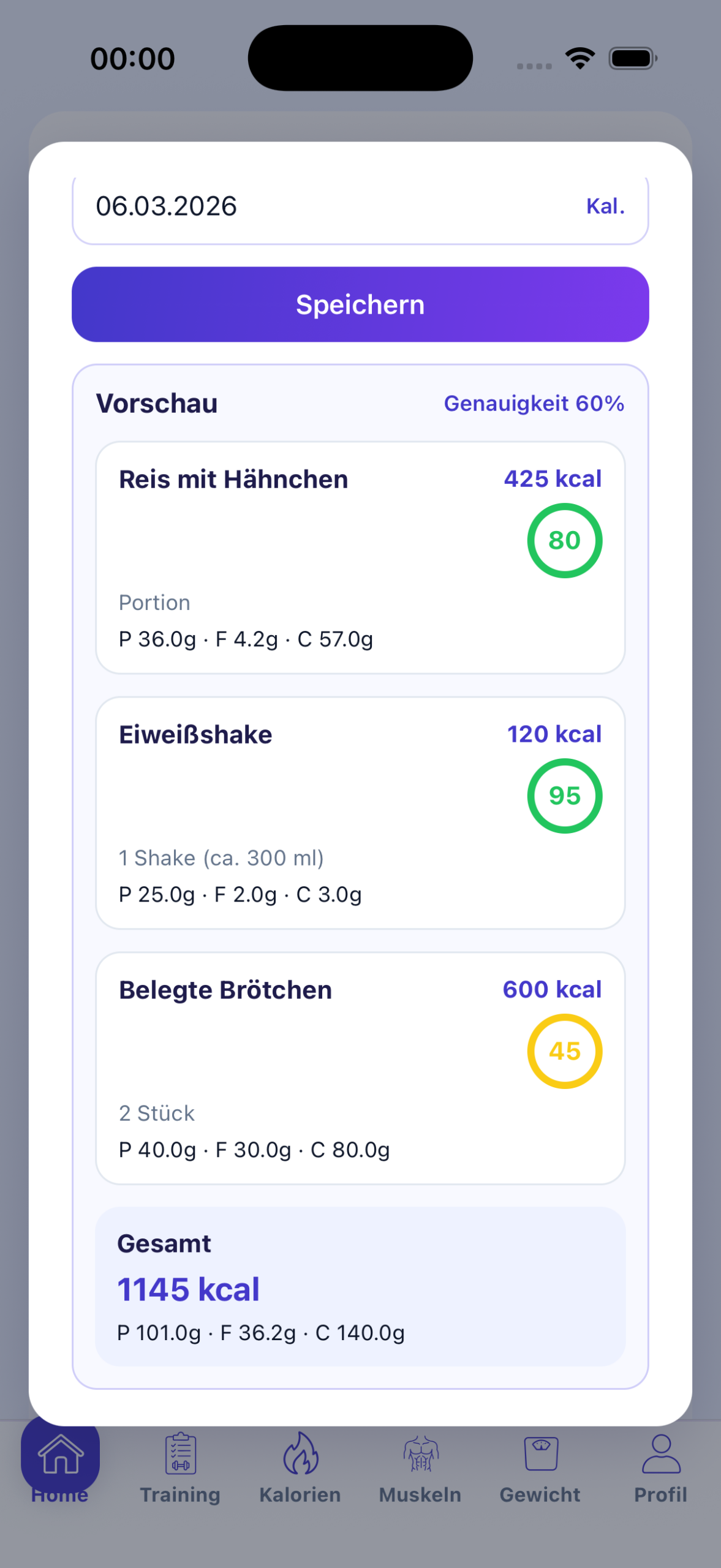Tap the Genauigkeit 60% label
This screenshot has width=721, height=1568.
[x=534, y=404]
